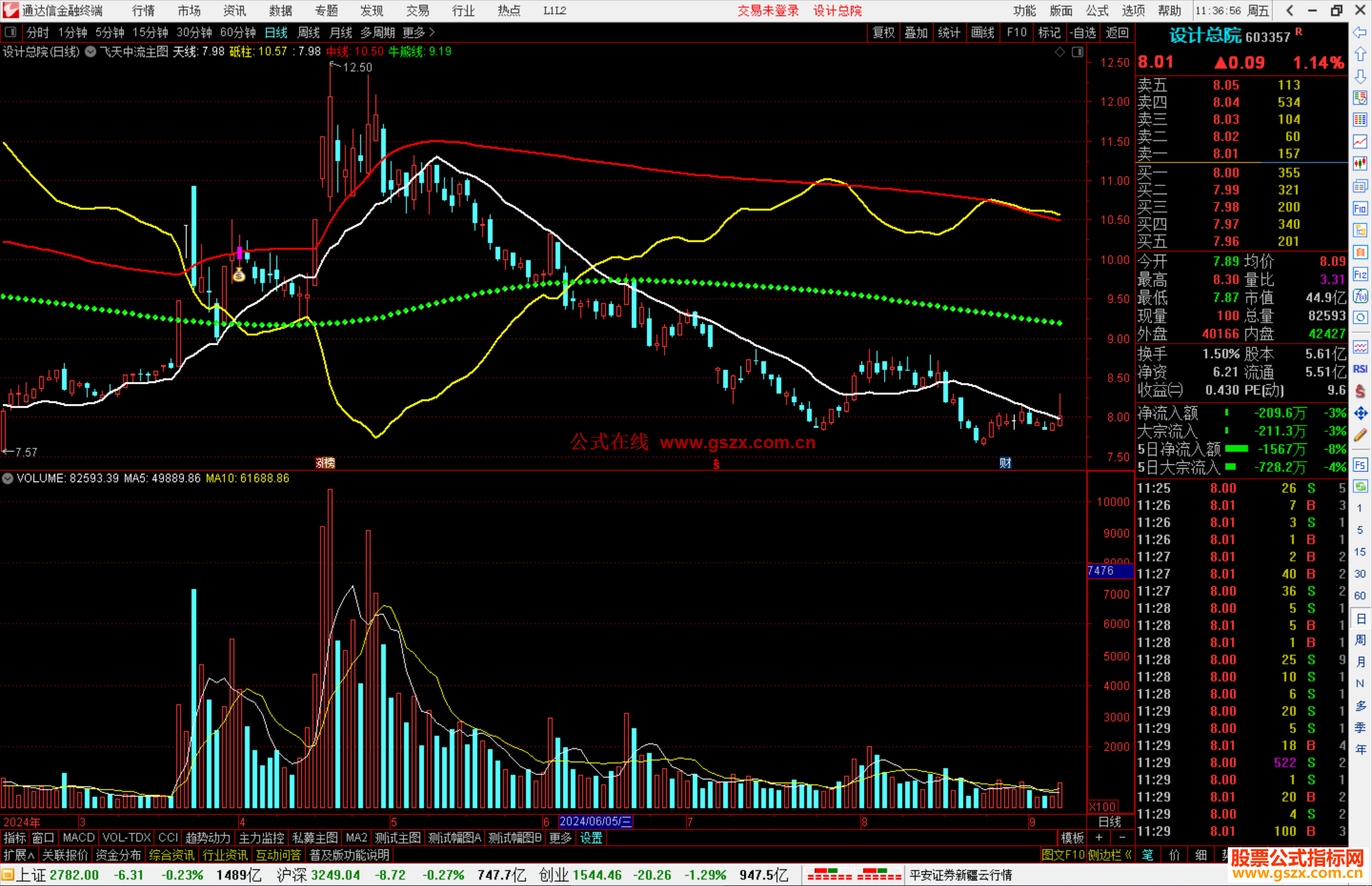Switch to the MACD indicator tab
Image resolution: width=1372 pixels, height=886 pixels.
[78, 838]
